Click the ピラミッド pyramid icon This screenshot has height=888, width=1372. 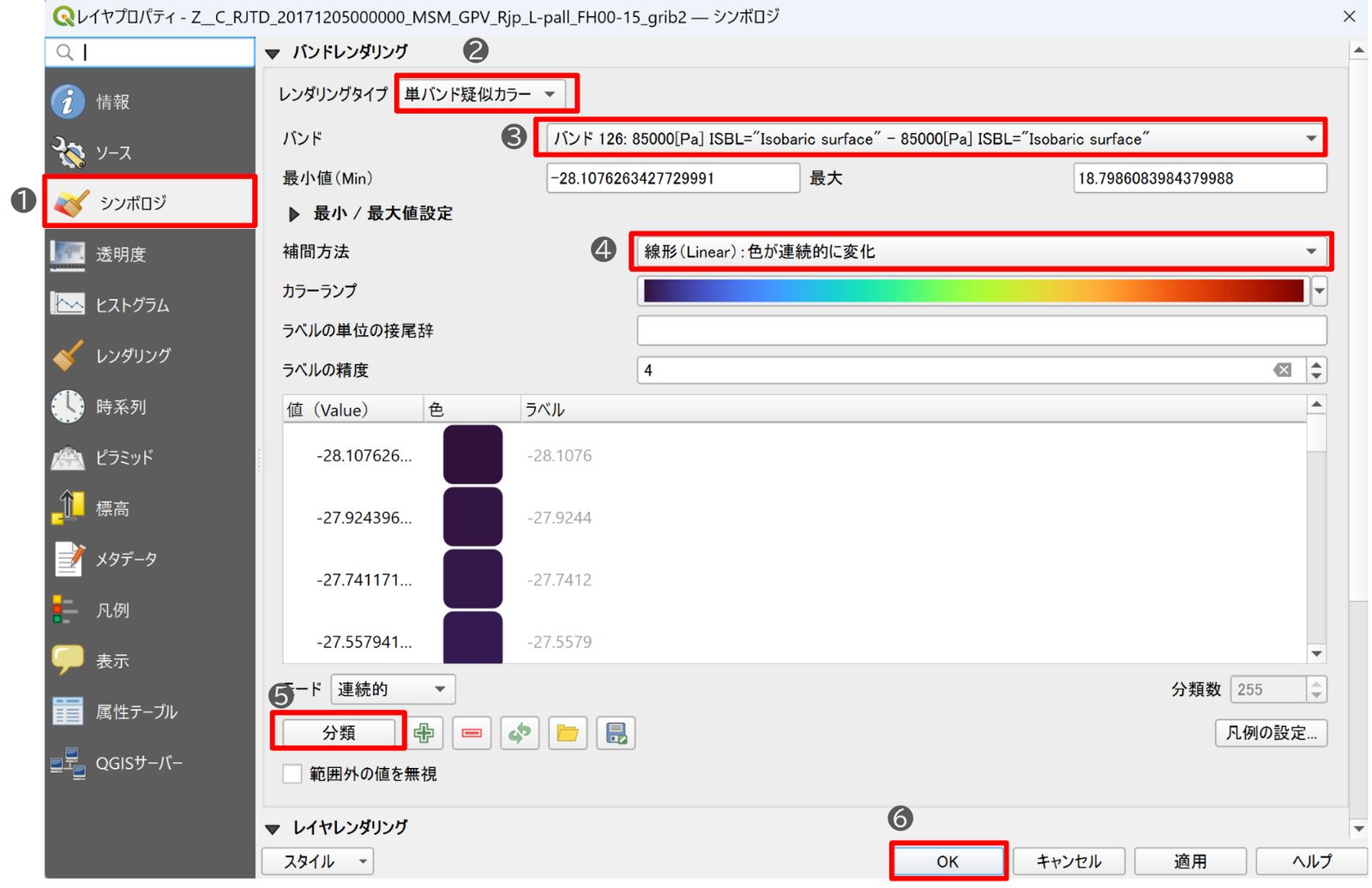tap(68, 458)
